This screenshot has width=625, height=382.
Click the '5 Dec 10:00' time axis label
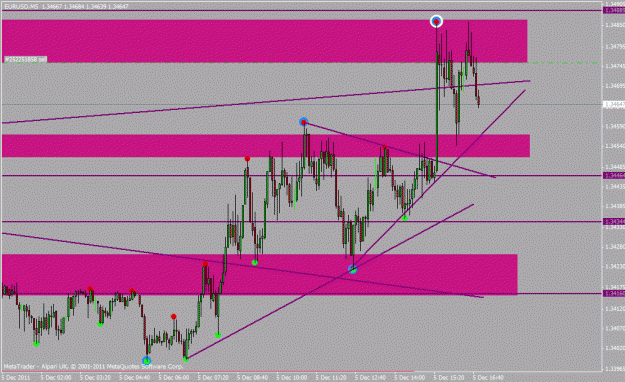tap(292, 377)
